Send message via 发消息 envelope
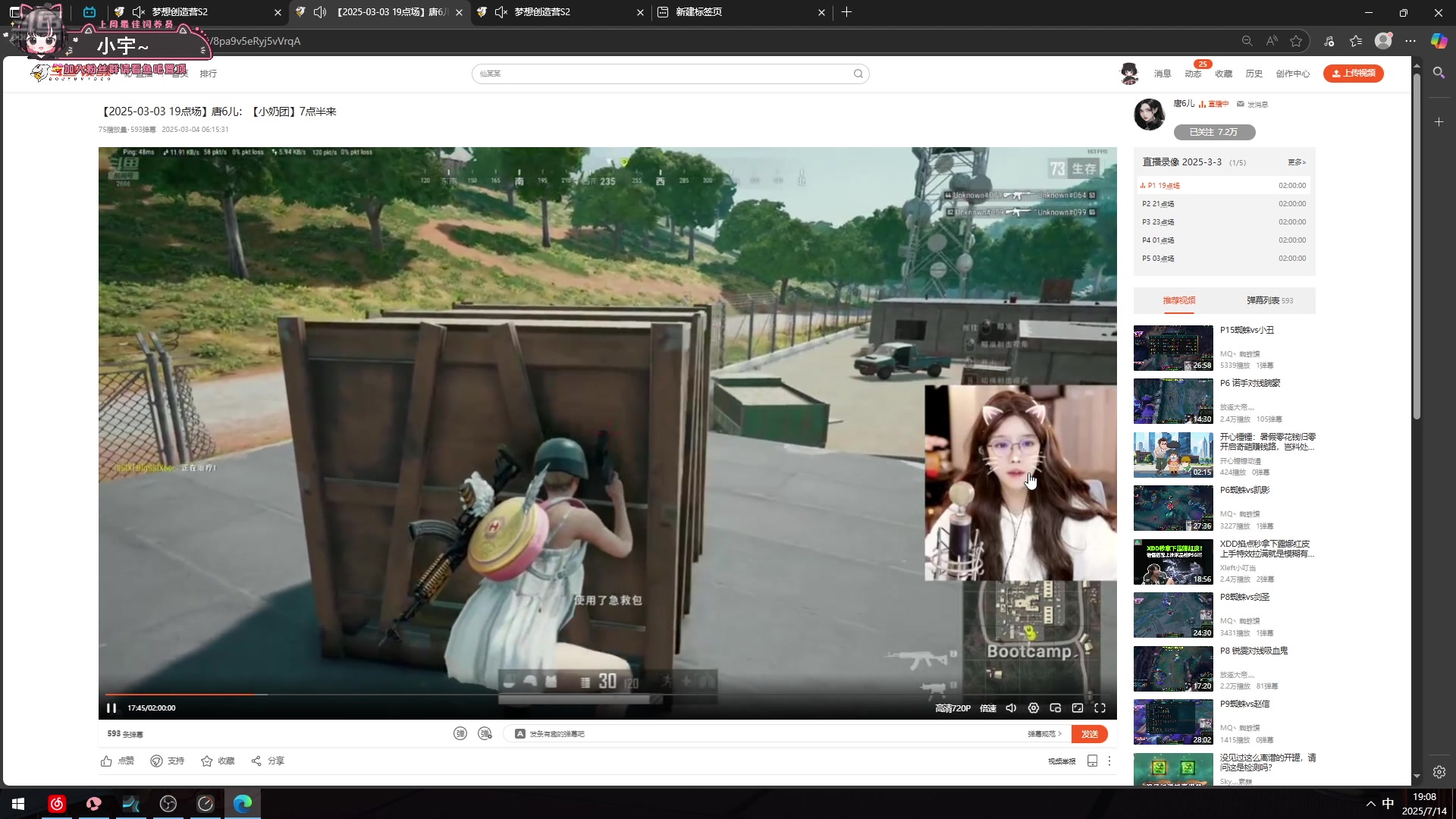This screenshot has height=819, width=1456. (x=1252, y=104)
